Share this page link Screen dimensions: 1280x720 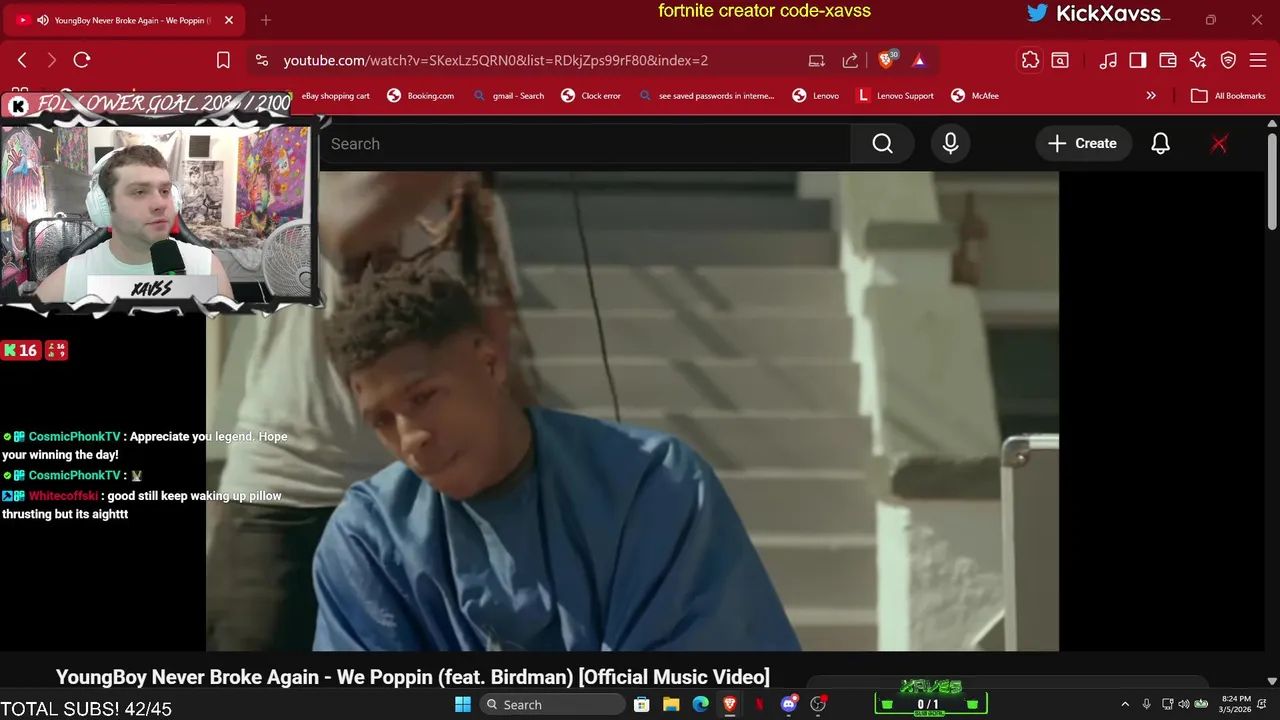[850, 60]
